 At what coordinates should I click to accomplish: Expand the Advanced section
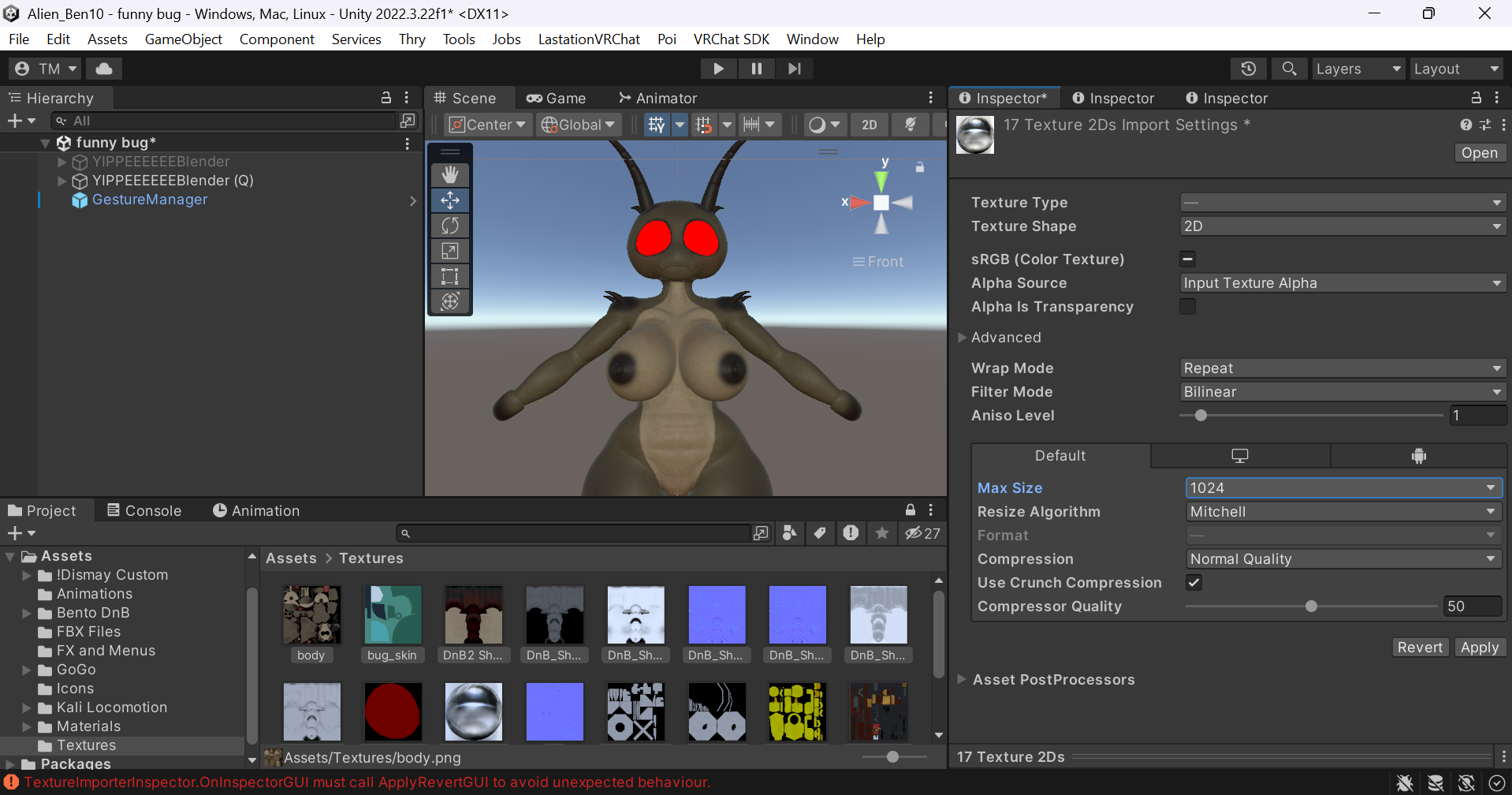pyautogui.click(x=963, y=338)
